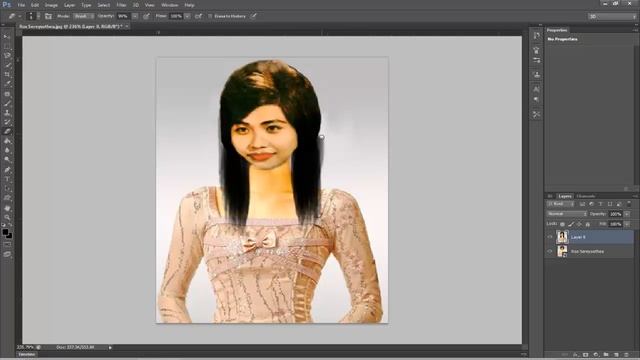Open Opacity dropdown in options bar
Image resolution: width=640 pixels, height=360 pixels.
(x=135, y=16)
